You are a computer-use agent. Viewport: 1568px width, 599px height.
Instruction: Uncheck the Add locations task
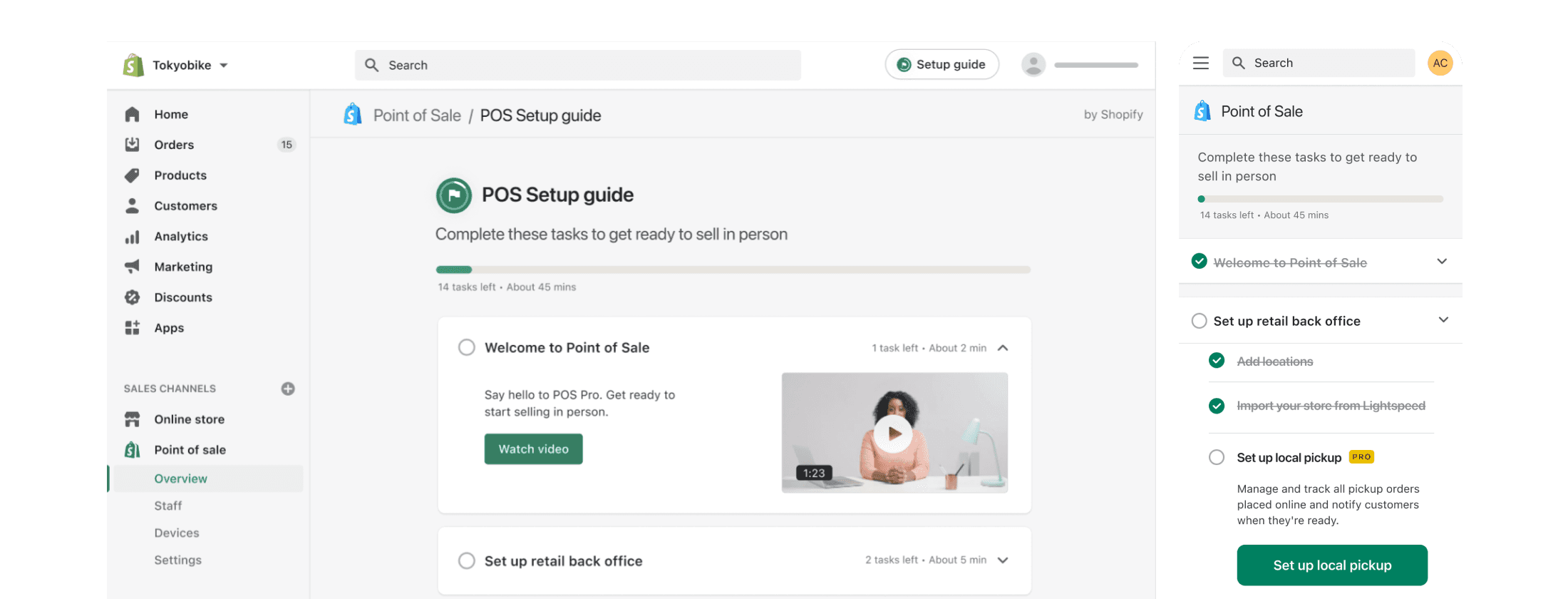tap(1217, 361)
